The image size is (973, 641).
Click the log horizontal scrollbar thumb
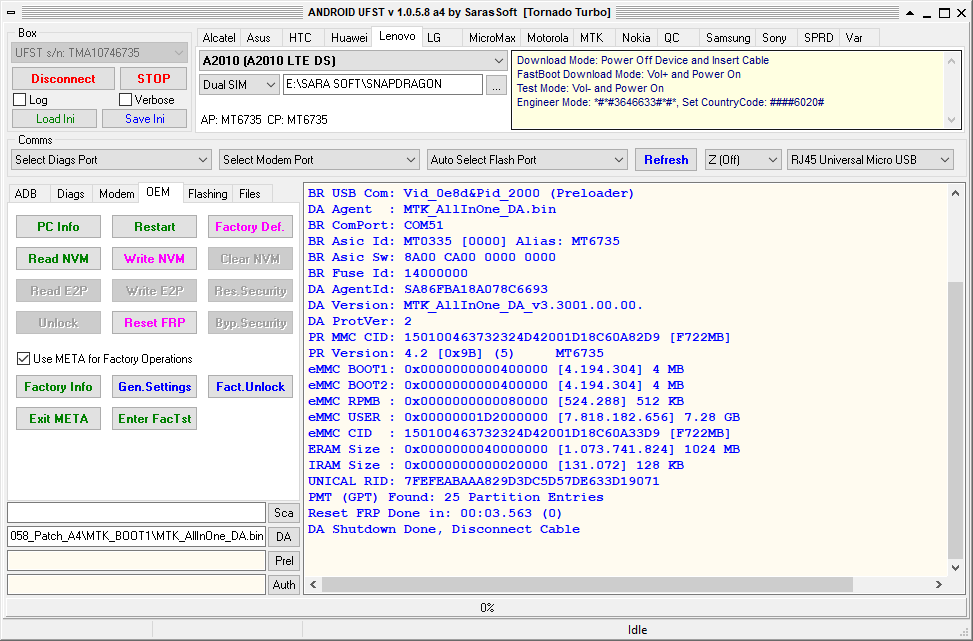click(x=587, y=585)
